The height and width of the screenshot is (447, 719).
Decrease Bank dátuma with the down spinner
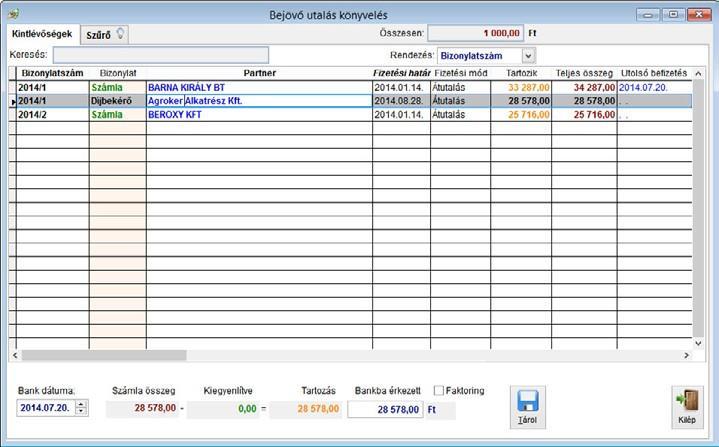[x=81, y=411]
